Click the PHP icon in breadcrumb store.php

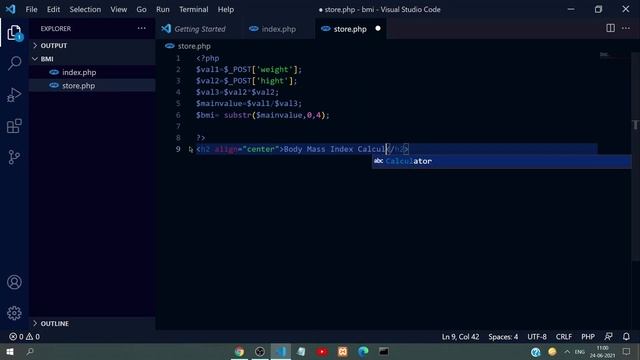[x=170, y=46]
